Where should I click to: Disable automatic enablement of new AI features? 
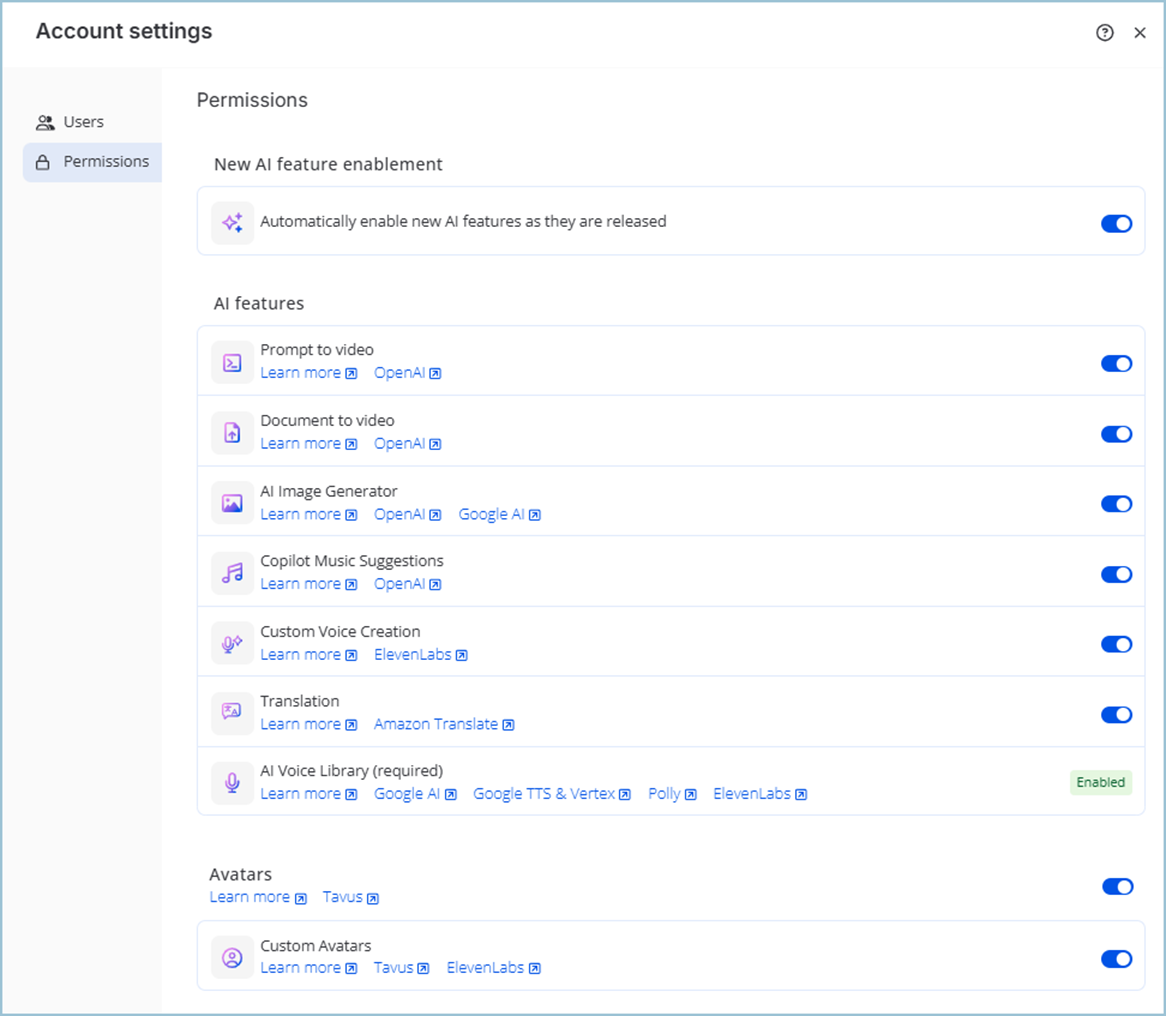tap(1116, 224)
